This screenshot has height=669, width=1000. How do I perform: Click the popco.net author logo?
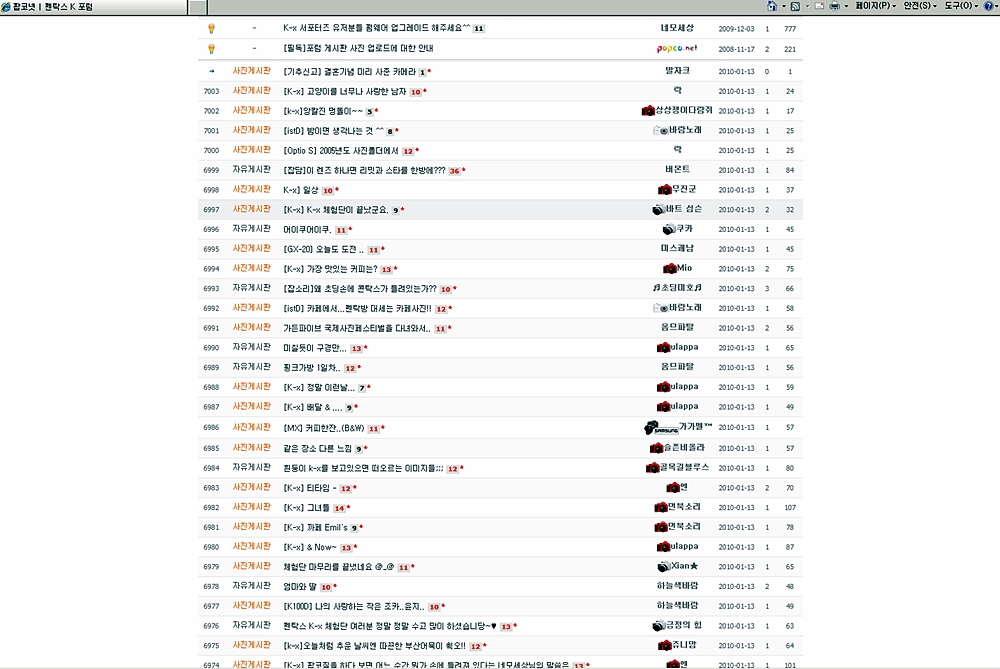[677, 48]
